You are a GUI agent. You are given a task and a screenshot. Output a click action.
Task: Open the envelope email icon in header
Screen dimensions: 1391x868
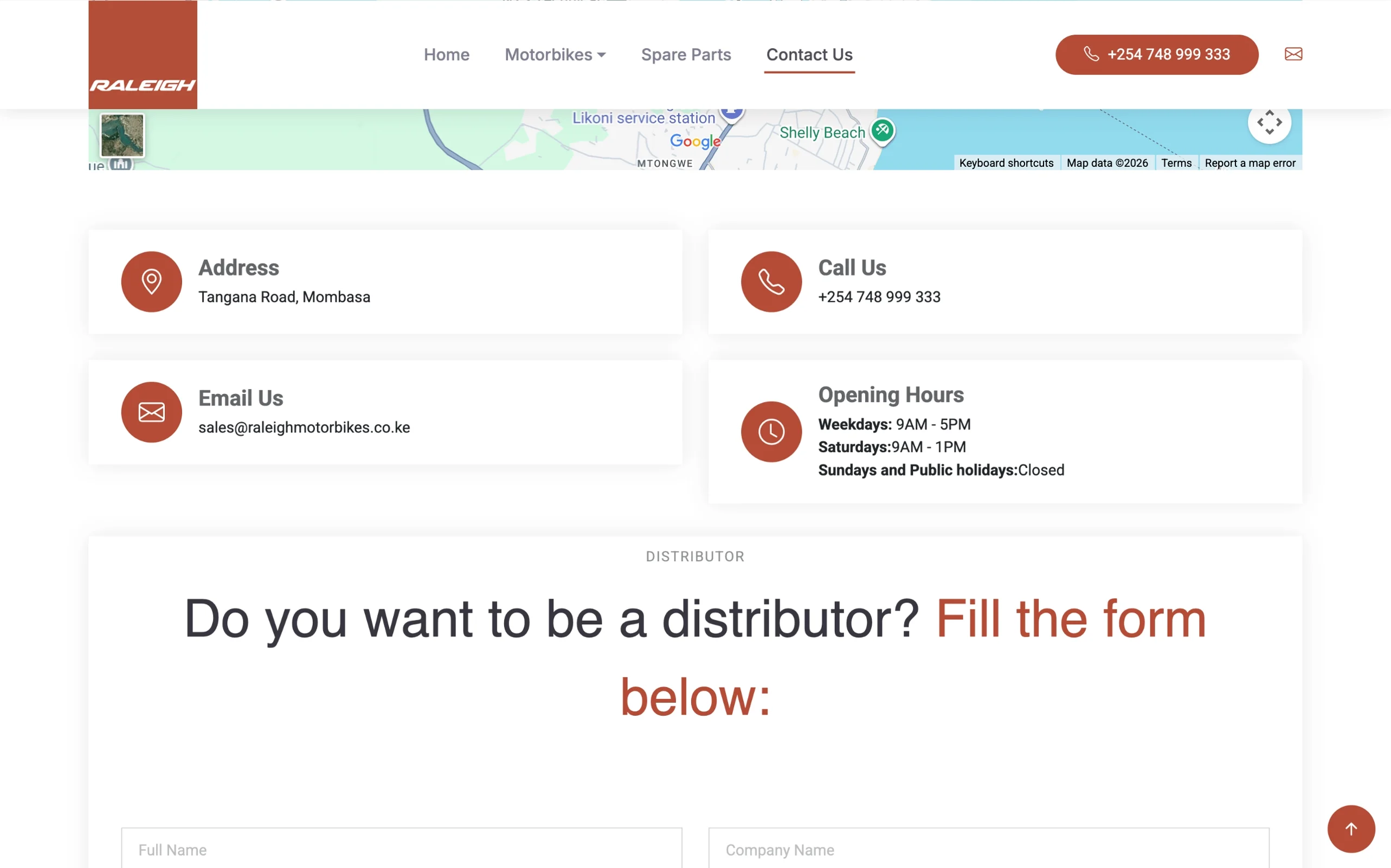tap(1293, 54)
